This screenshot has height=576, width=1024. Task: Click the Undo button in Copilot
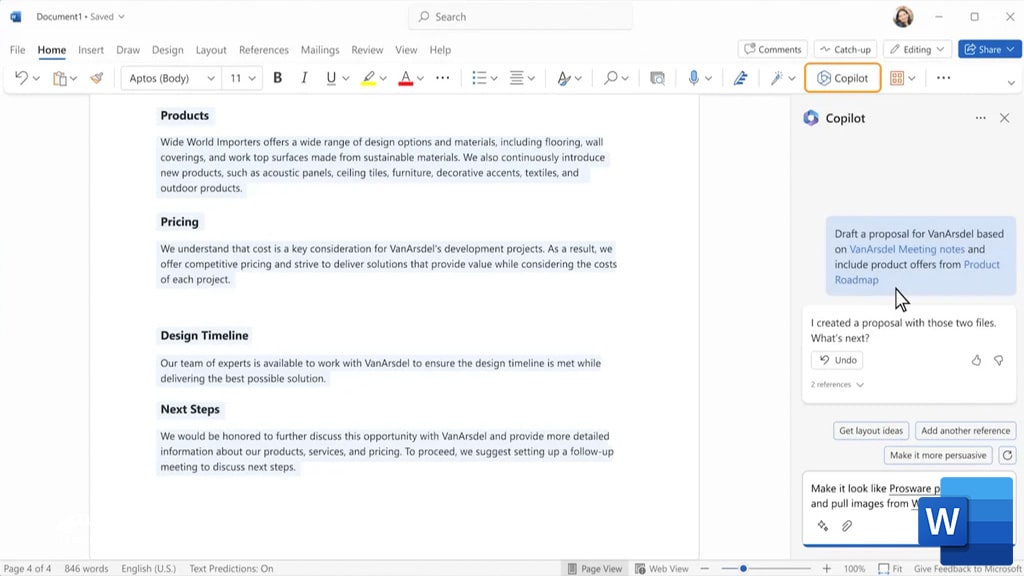click(837, 360)
